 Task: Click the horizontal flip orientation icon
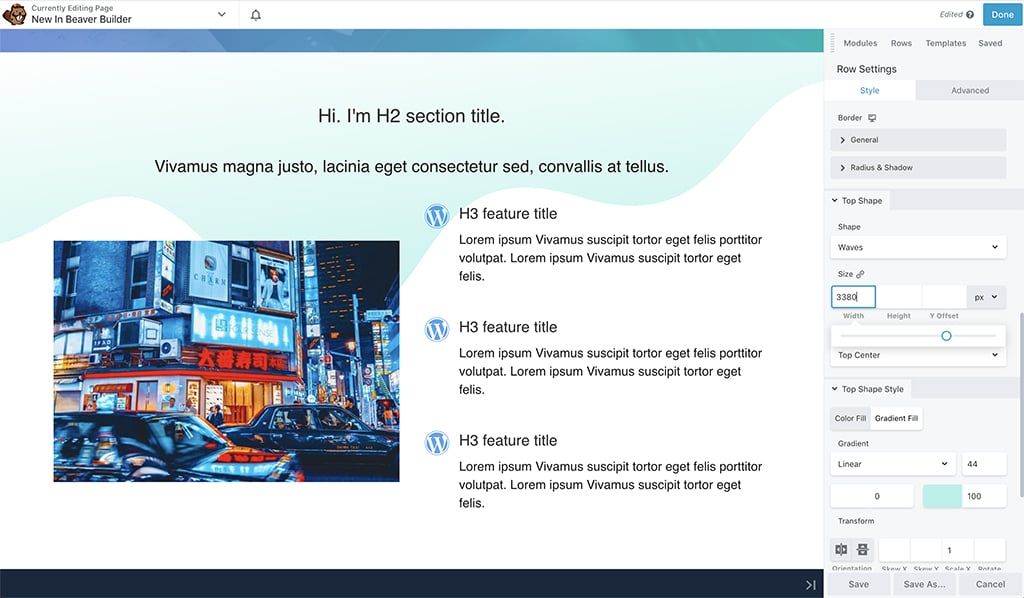841,550
